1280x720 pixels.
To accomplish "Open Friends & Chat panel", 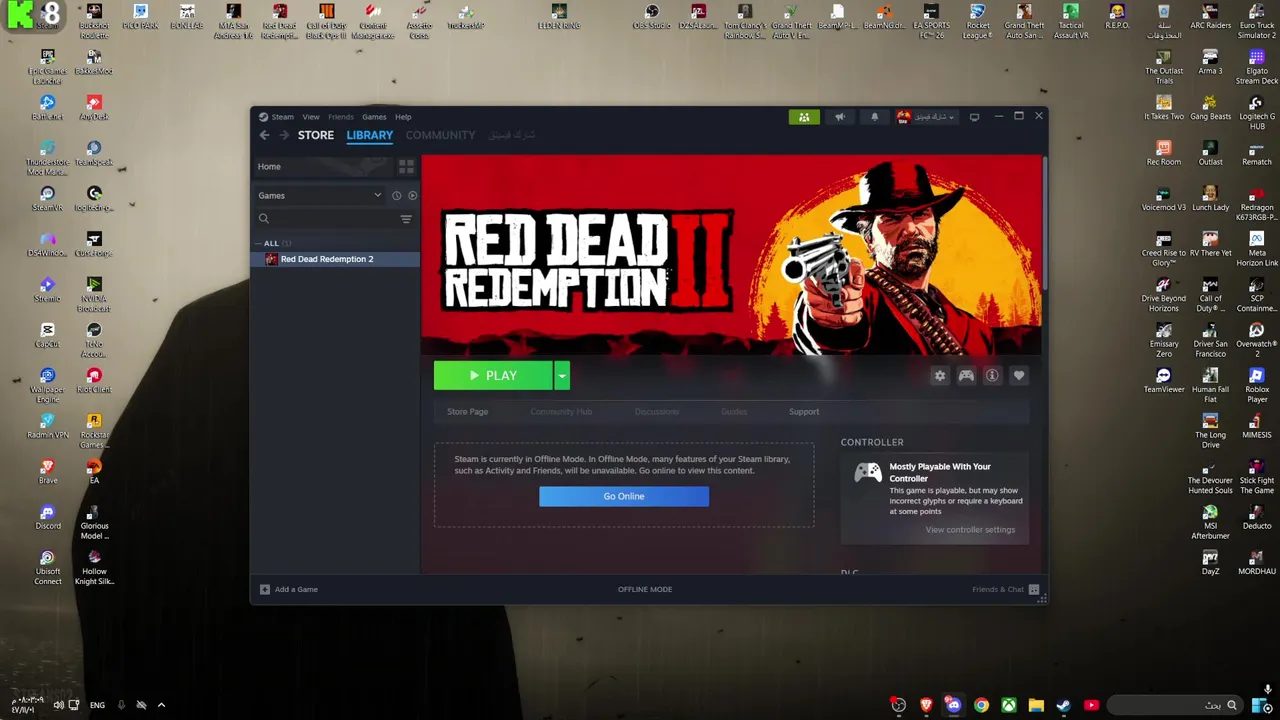I will (x=1006, y=589).
